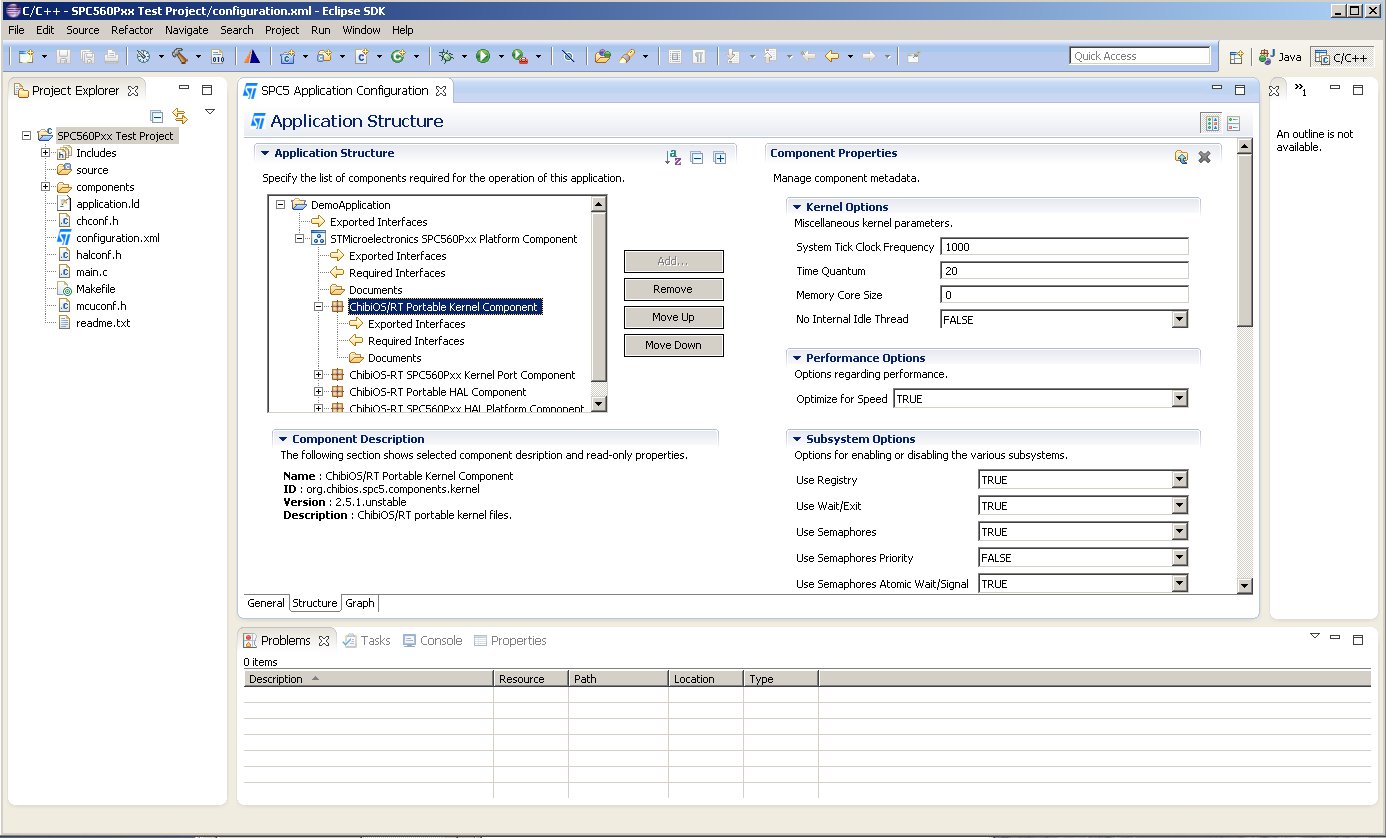
Task: Click the New wizard toolbar icon
Action: (26, 57)
